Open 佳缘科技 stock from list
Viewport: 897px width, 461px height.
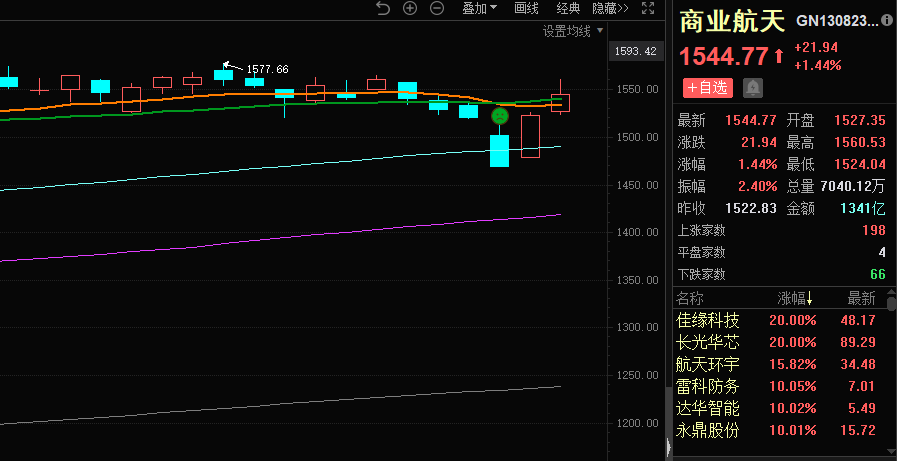[x=708, y=321]
